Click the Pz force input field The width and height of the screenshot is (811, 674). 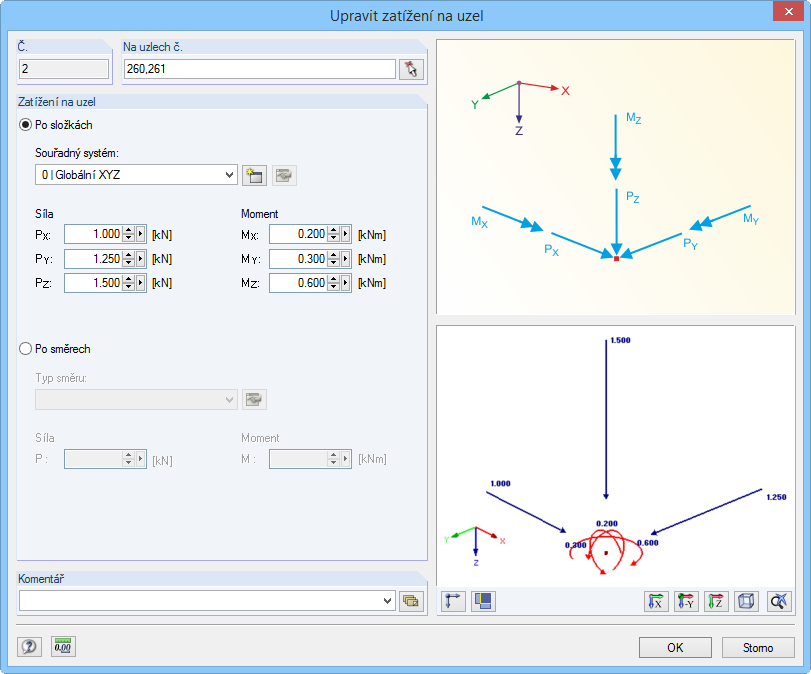click(x=94, y=283)
